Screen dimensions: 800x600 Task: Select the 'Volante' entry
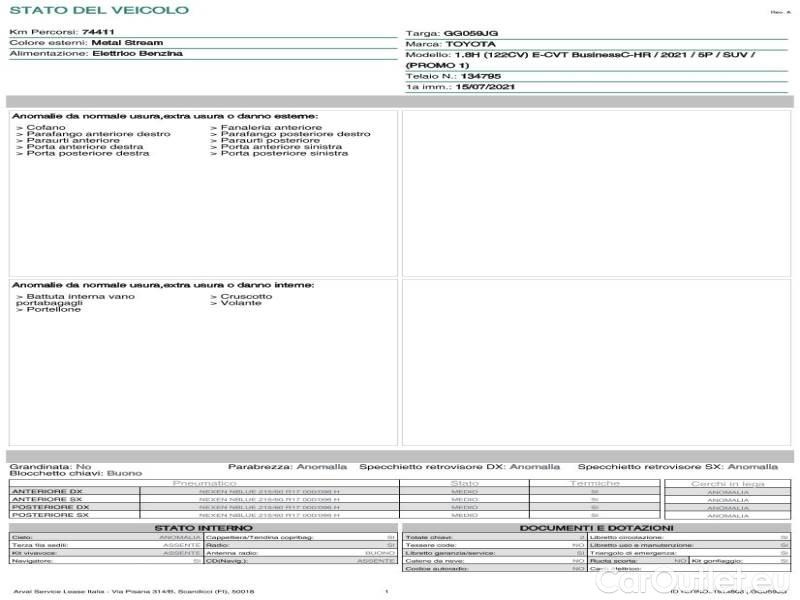(236, 303)
